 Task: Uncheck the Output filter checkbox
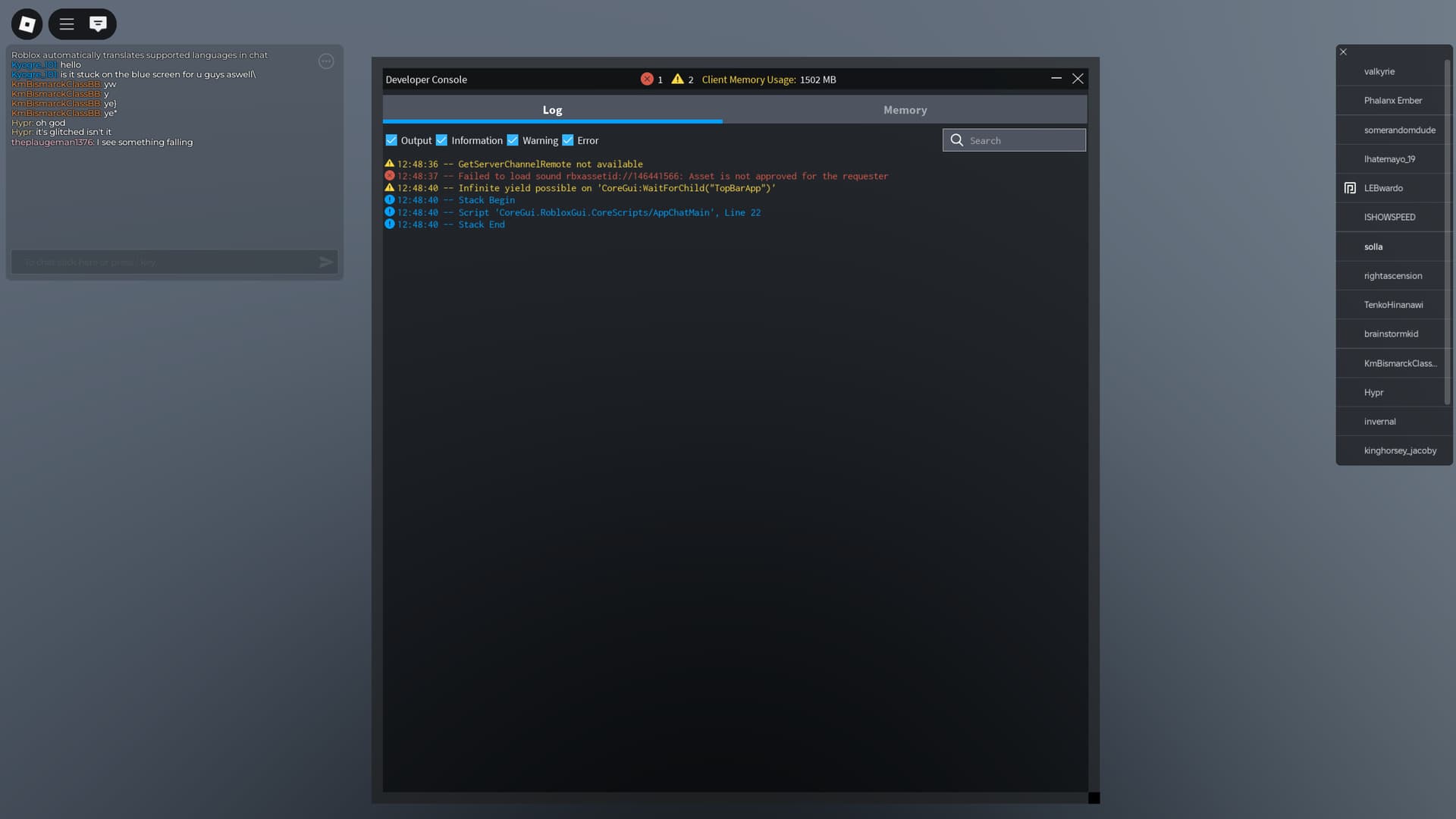point(391,140)
